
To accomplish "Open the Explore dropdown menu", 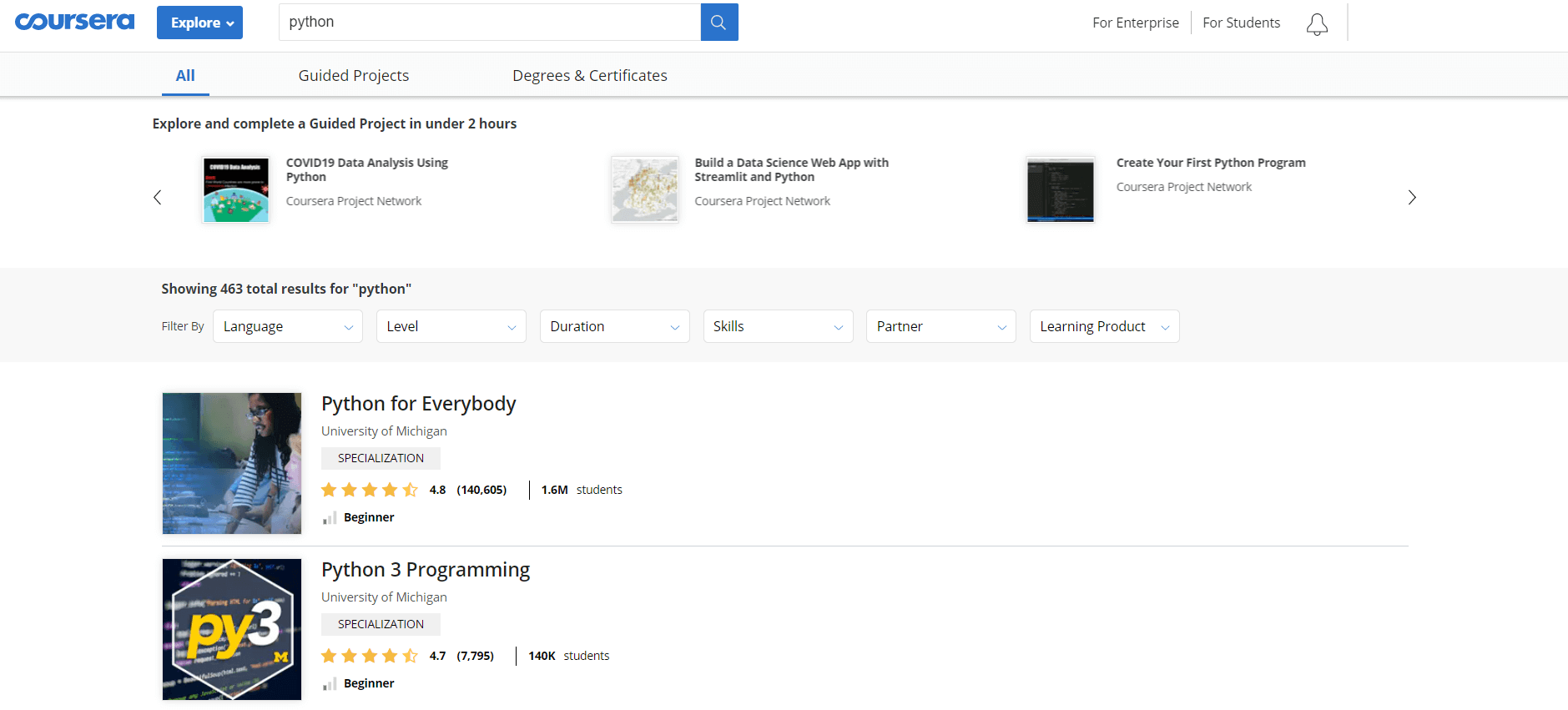I will tap(199, 23).
